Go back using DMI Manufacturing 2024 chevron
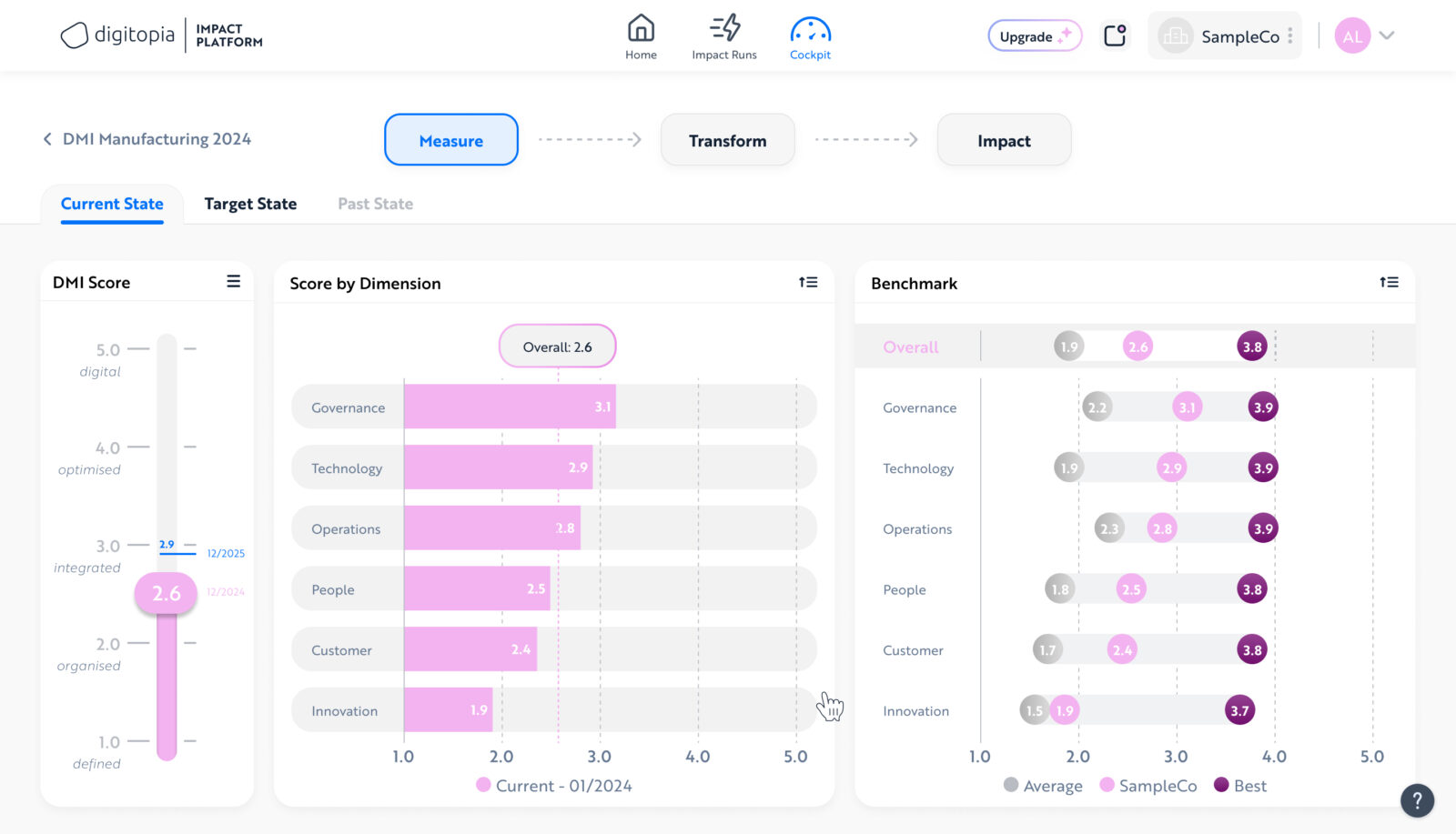The width and height of the screenshot is (1456, 834). click(47, 139)
